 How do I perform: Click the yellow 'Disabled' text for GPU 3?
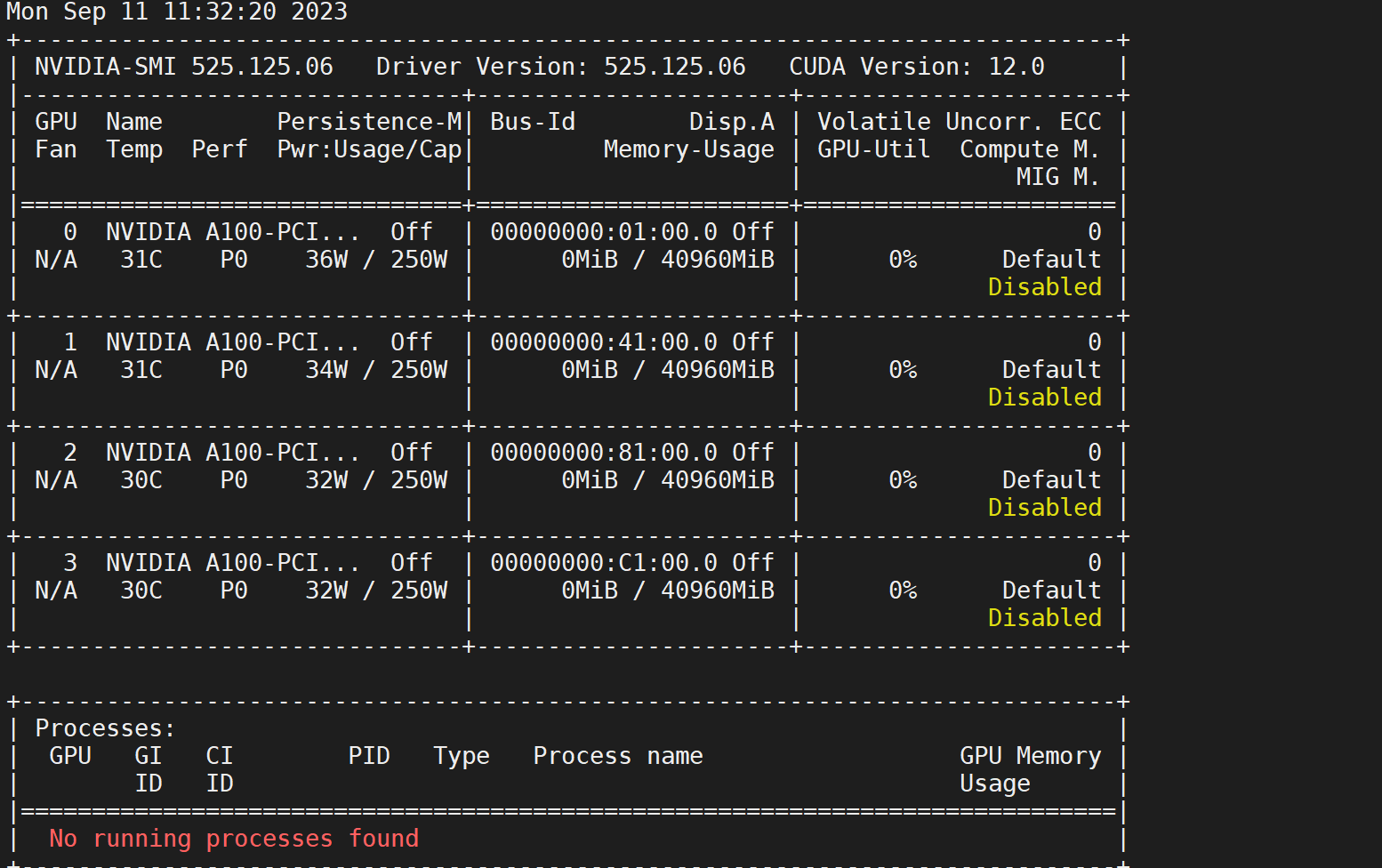click(x=1045, y=618)
